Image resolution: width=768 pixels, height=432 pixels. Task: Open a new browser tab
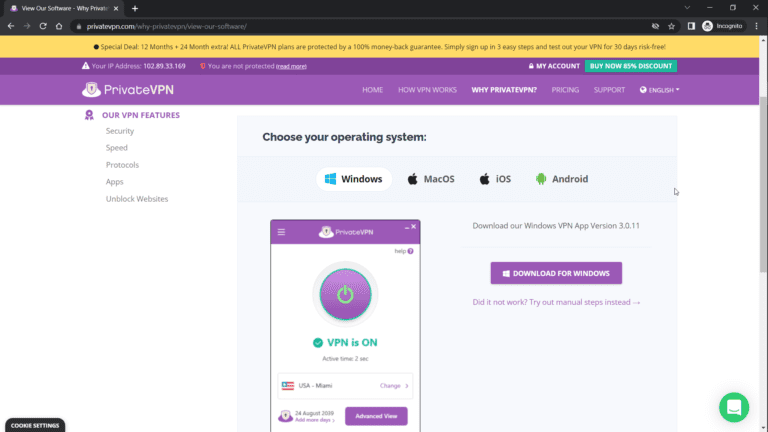(x=135, y=8)
